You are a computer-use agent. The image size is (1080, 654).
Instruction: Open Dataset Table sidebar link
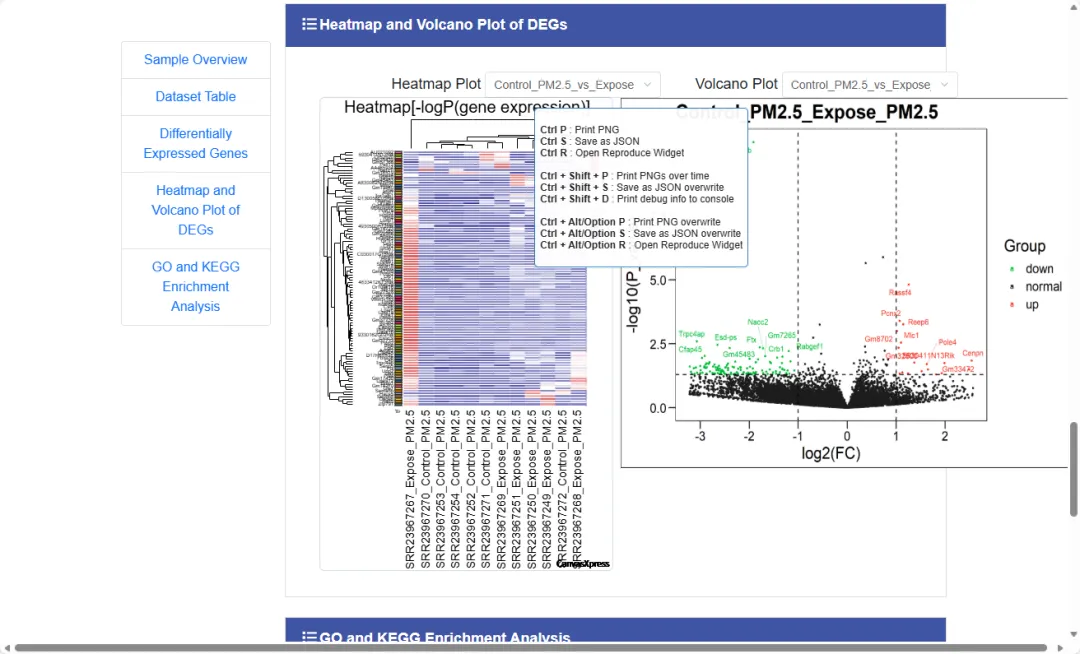(196, 97)
